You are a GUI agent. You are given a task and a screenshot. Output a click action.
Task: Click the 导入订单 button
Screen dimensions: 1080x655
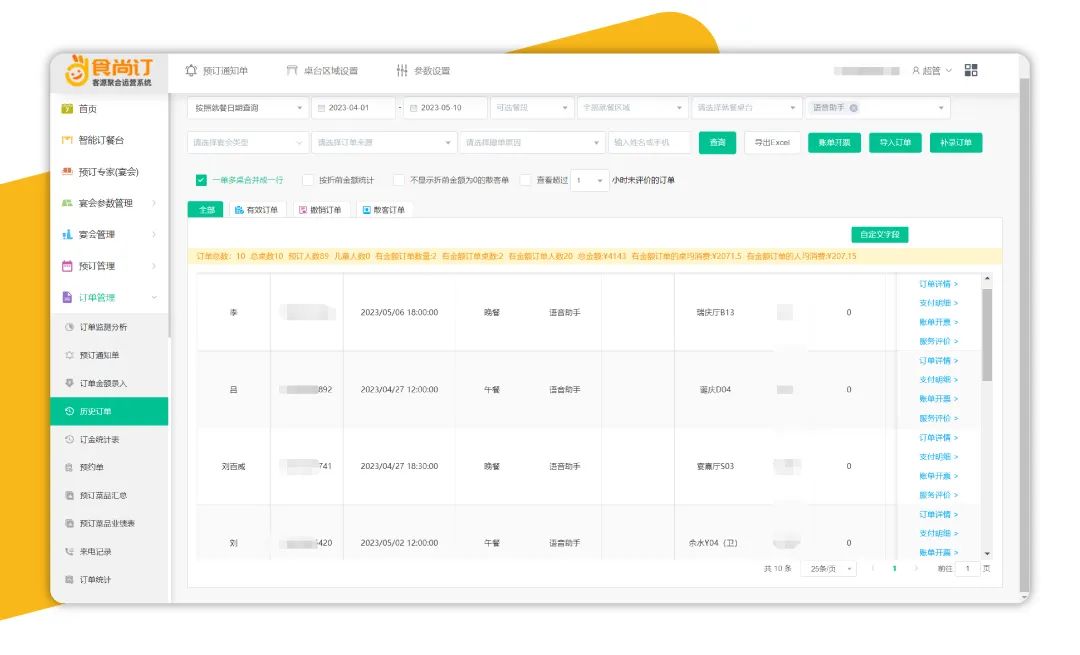tap(895, 143)
